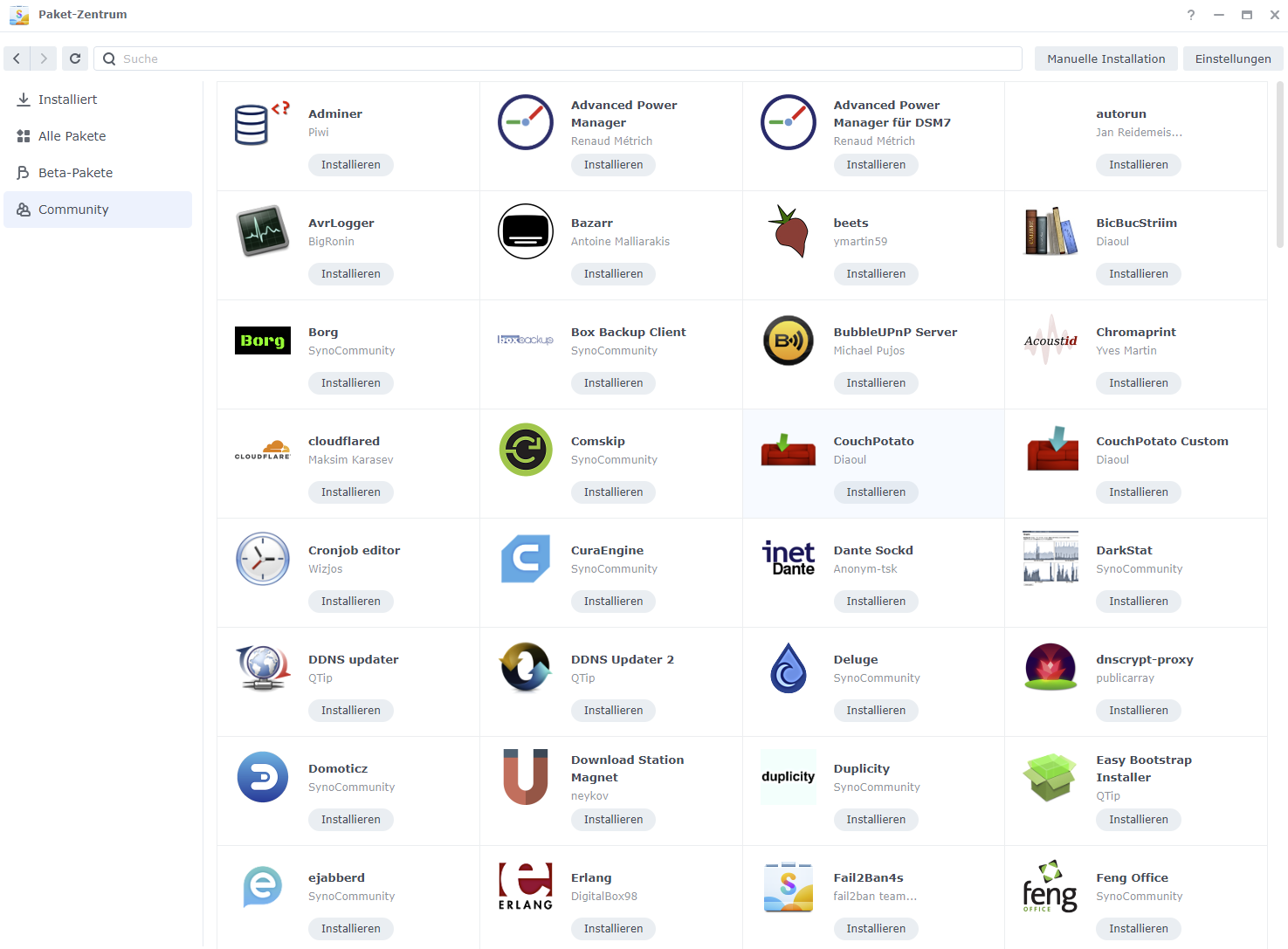The width and height of the screenshot is (1288, 949).
Task: Click the package list vertical scrollbar
Action: [x=1280, y=165]
